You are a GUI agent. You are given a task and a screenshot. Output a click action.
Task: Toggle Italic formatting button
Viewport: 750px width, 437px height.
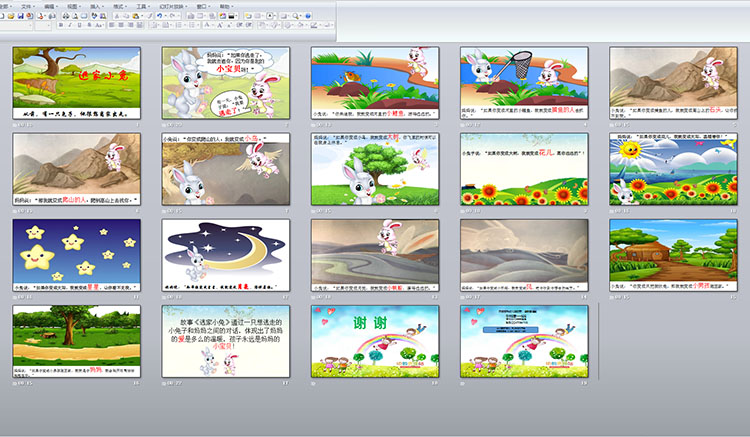70,25
